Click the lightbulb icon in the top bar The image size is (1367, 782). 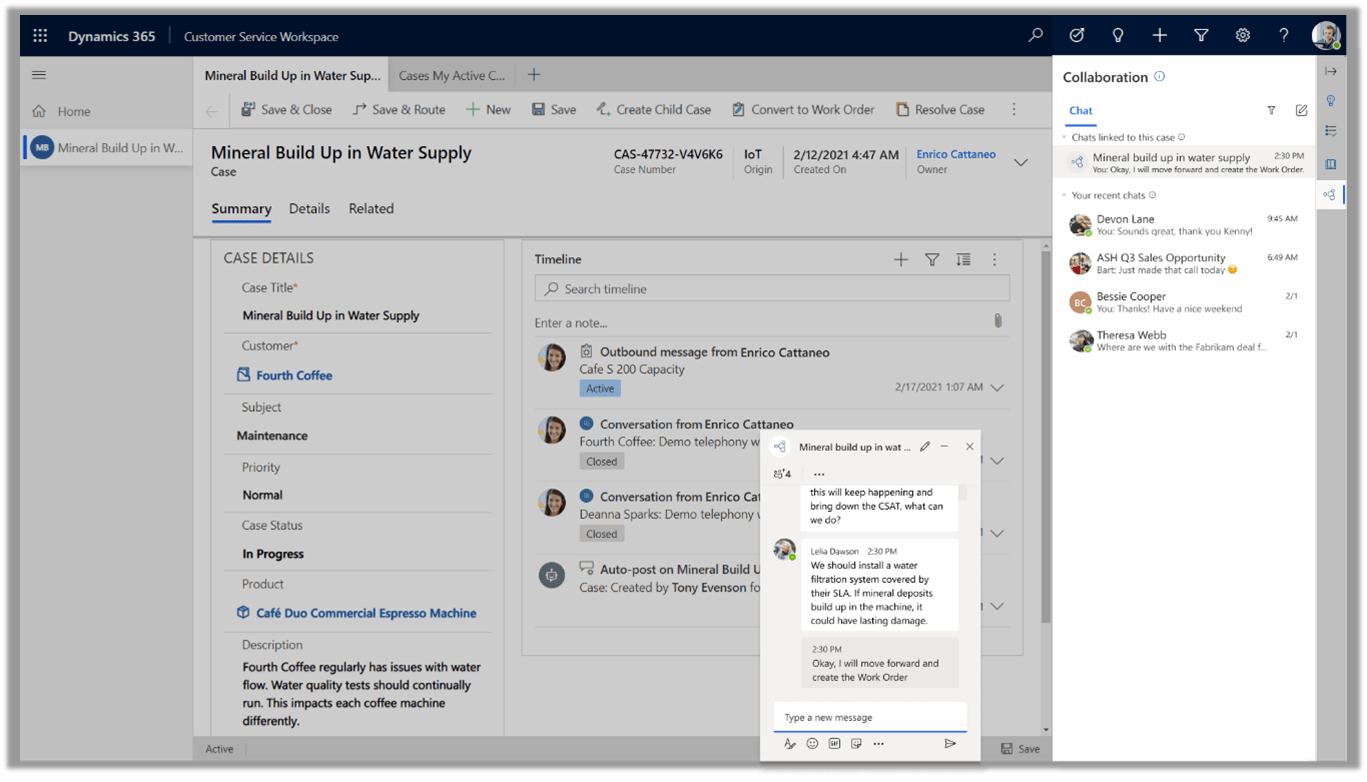point(1118,35)
